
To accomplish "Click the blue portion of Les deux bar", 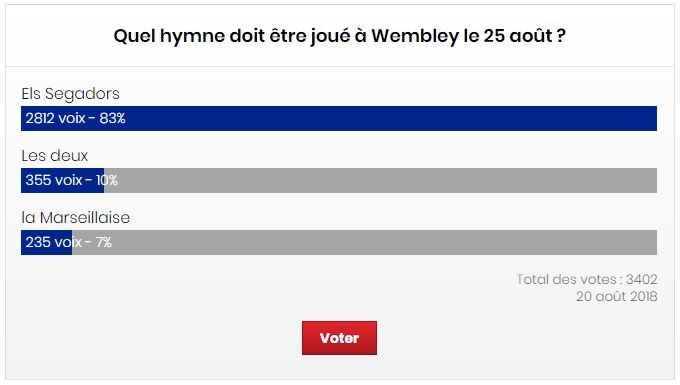I will point(62,180).
